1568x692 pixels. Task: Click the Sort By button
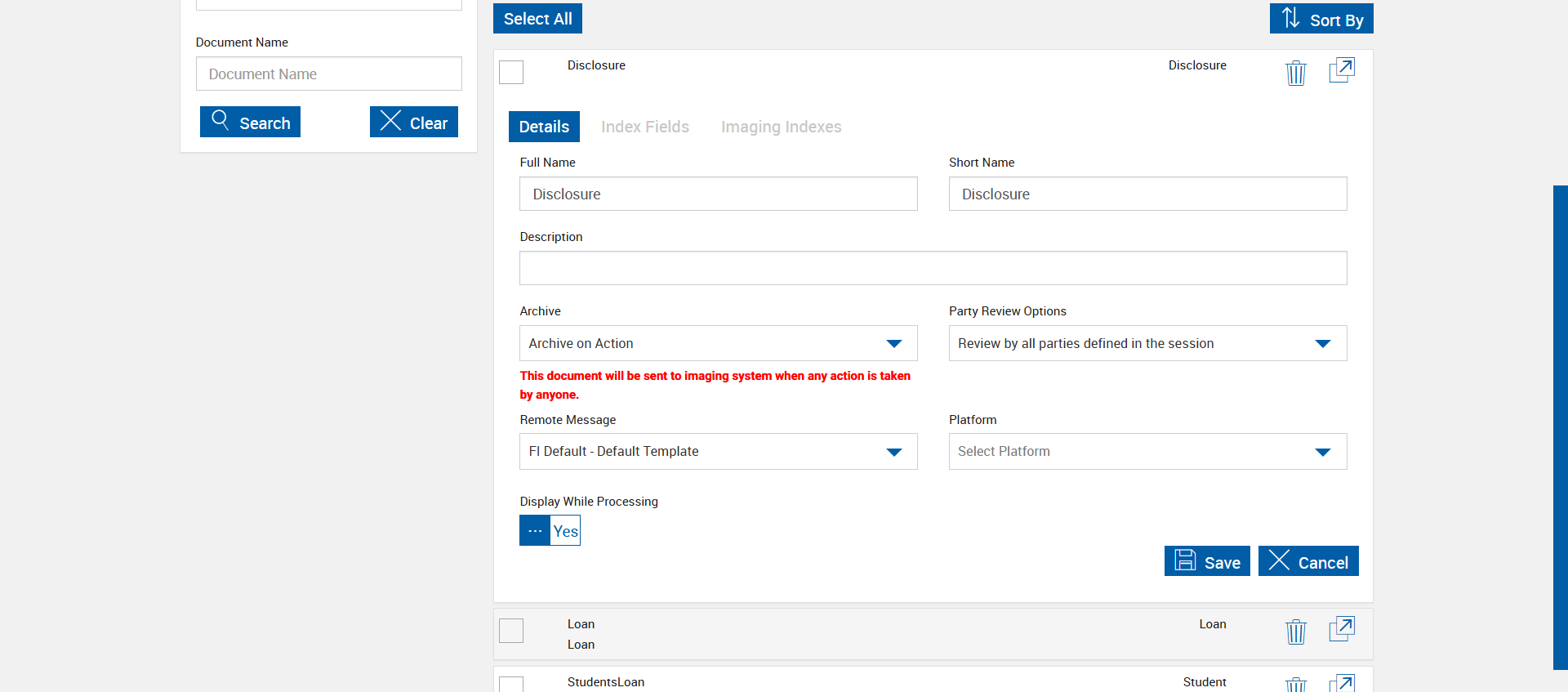[1321, 19]
